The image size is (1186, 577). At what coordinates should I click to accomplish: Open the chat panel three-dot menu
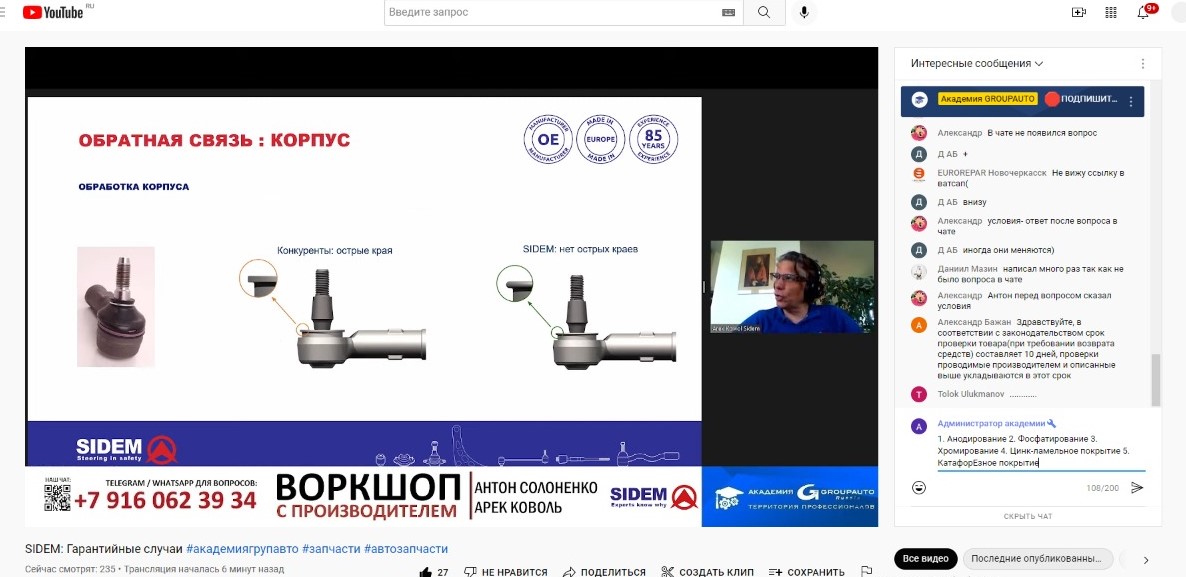click(x=1143, y=64)
